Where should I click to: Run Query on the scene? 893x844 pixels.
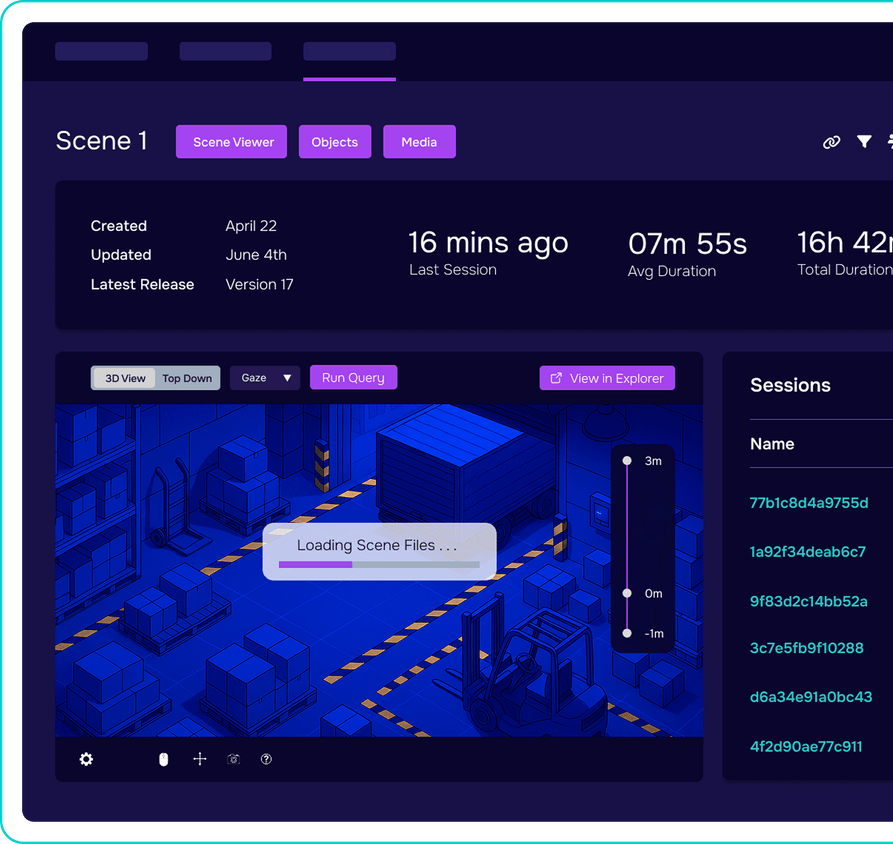click(x=353, y=377)
